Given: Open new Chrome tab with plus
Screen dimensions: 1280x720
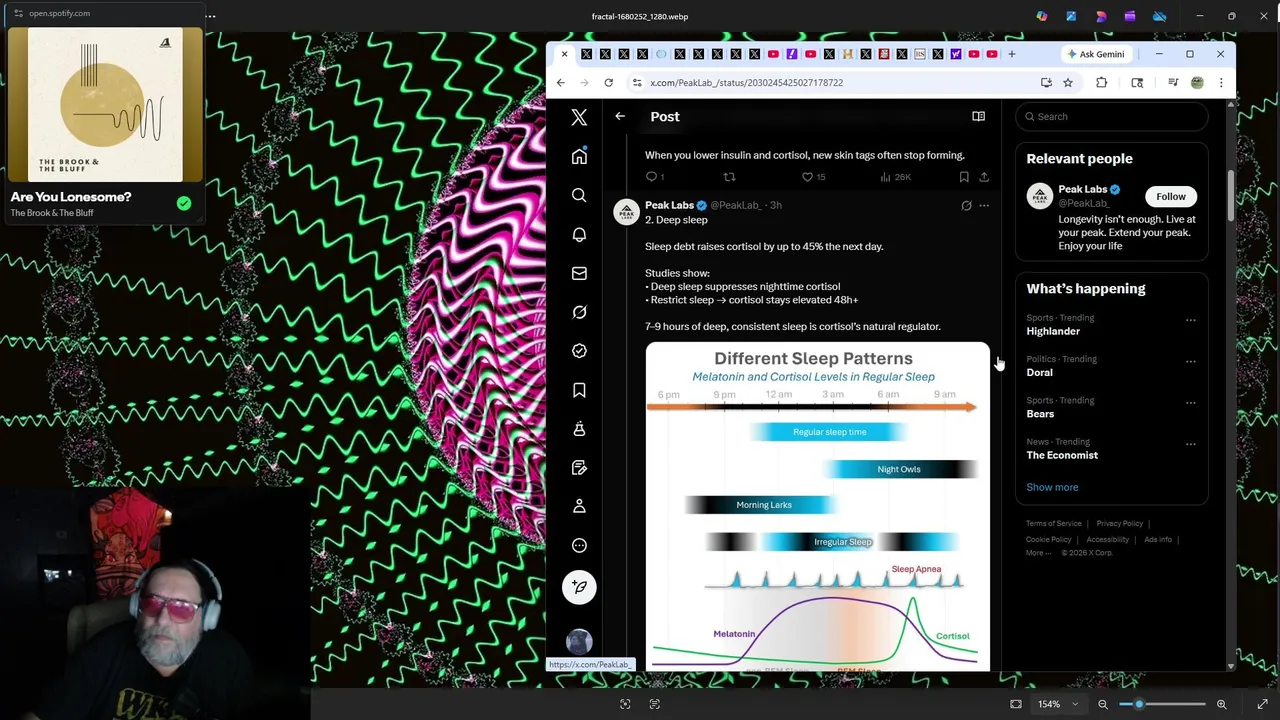Looking at the screenshot, I should (x=1012, y=54).
